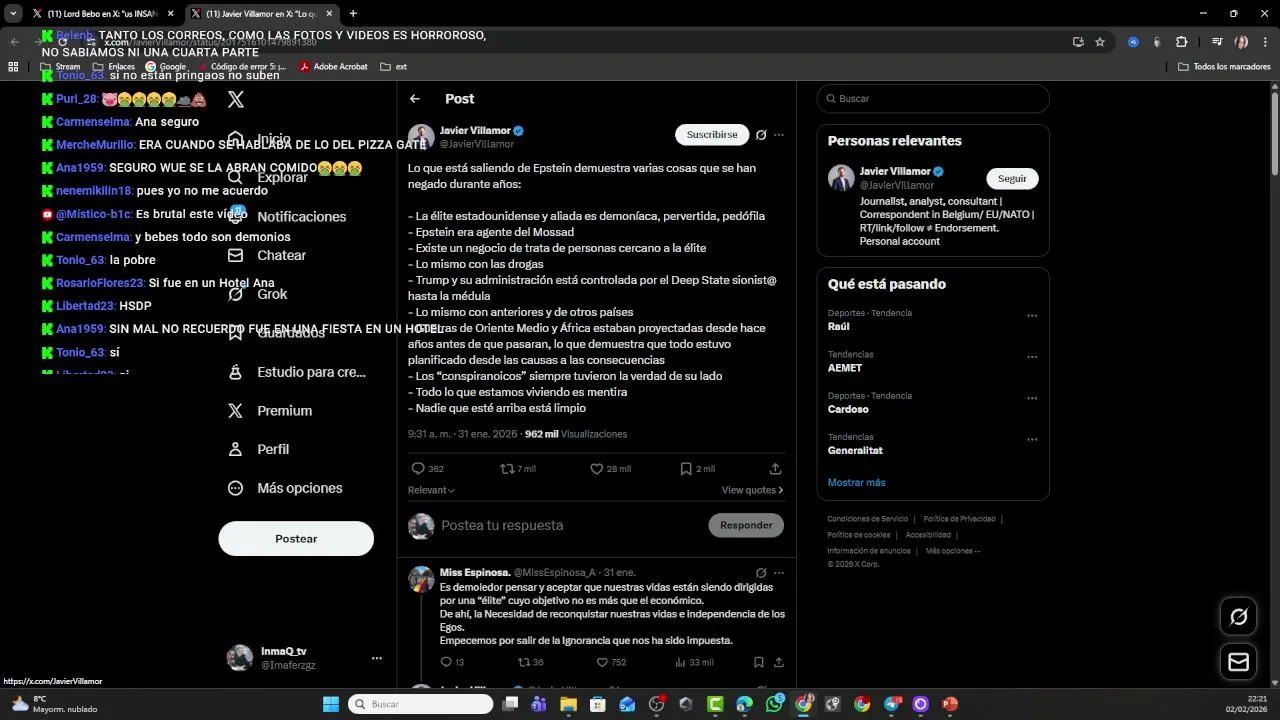The width and height of the screenshot is (1280, 720).
Task: Click Suscribirse on Javier Villamor's post
Action: [712, 134]
